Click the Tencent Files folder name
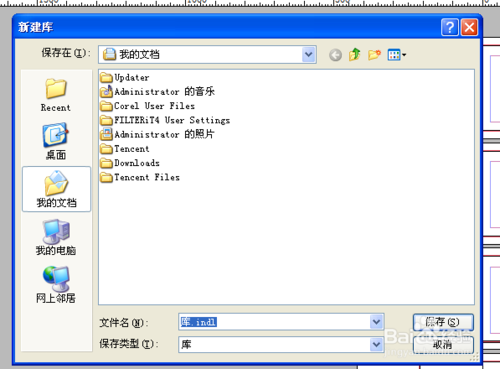The height and width of the screenshot is (369, 500). pos(147,177)
